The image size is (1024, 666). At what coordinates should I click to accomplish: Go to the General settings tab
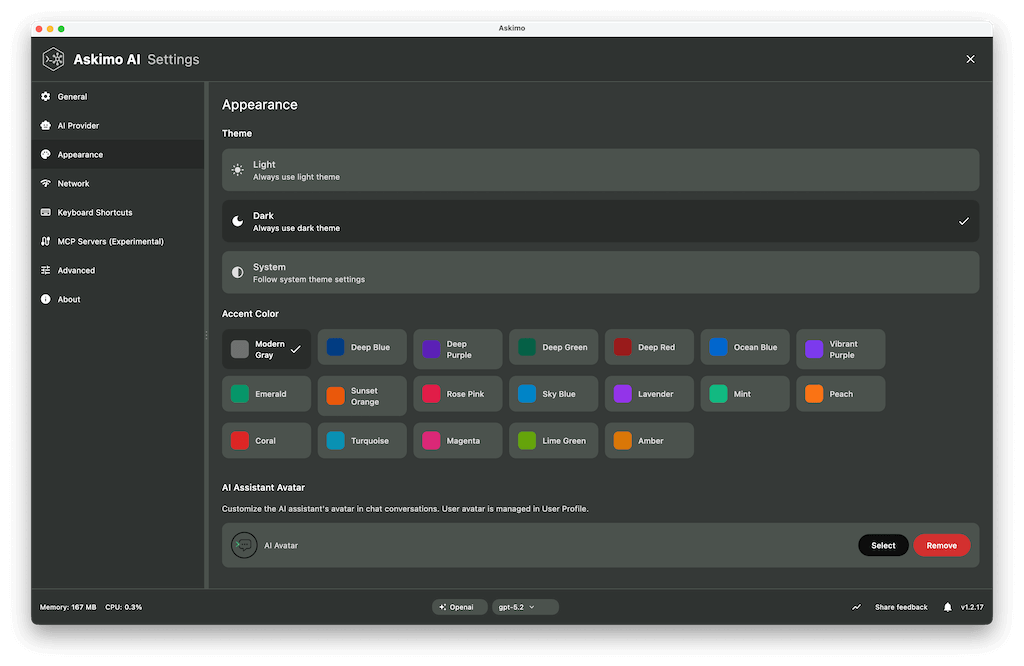[x=70, y=96]
